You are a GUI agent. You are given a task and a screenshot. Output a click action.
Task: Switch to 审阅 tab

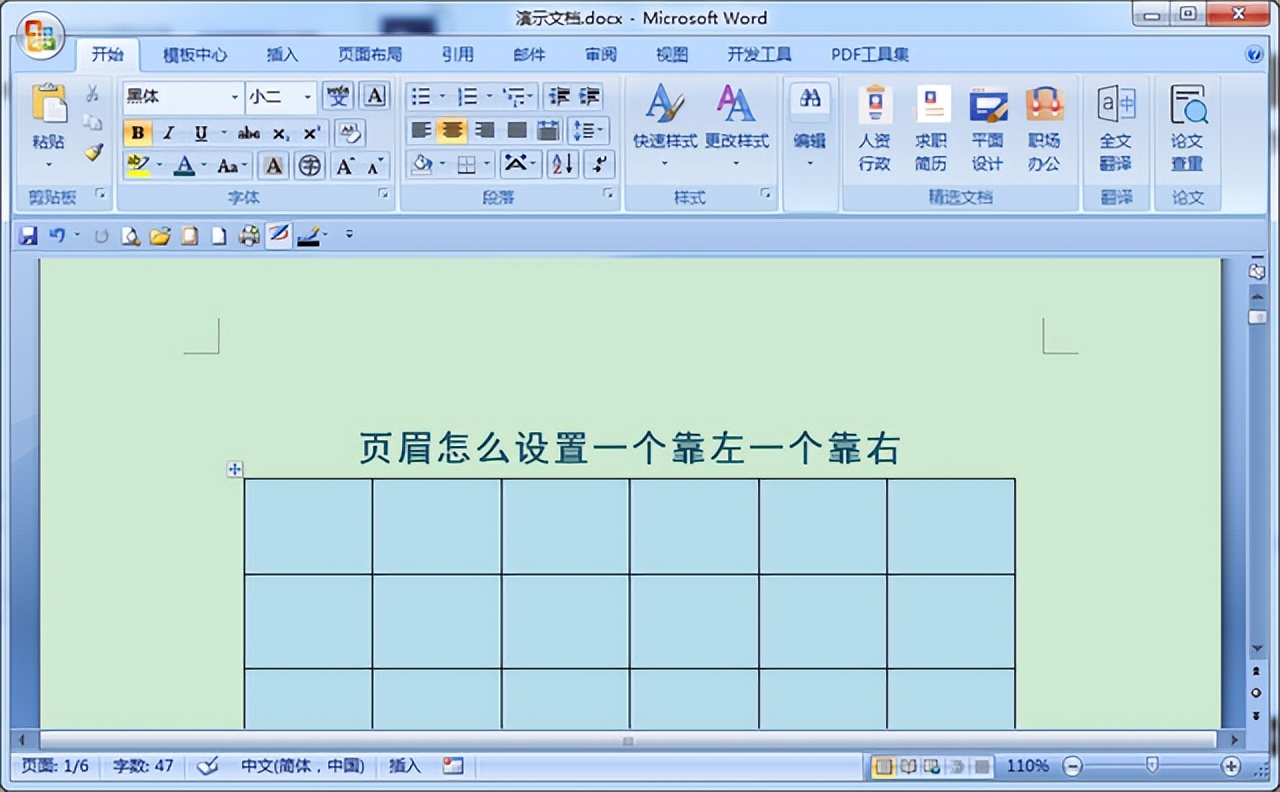point(601,55)
